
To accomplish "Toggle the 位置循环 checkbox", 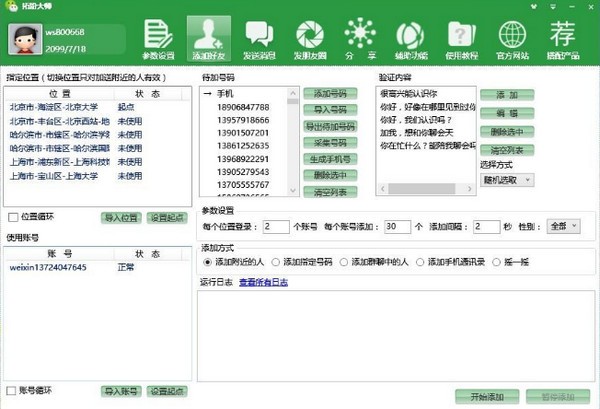I will [13, 217].
